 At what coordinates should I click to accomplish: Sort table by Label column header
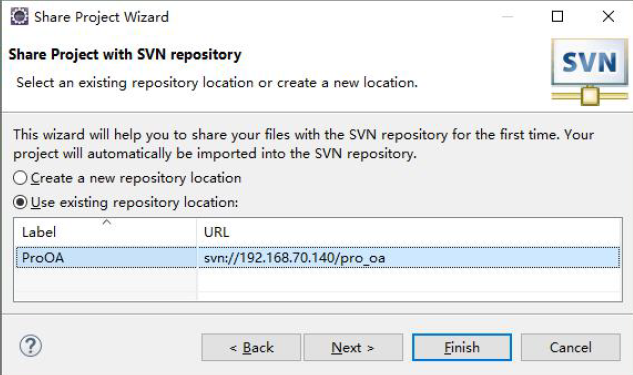[x=106, y=232]
